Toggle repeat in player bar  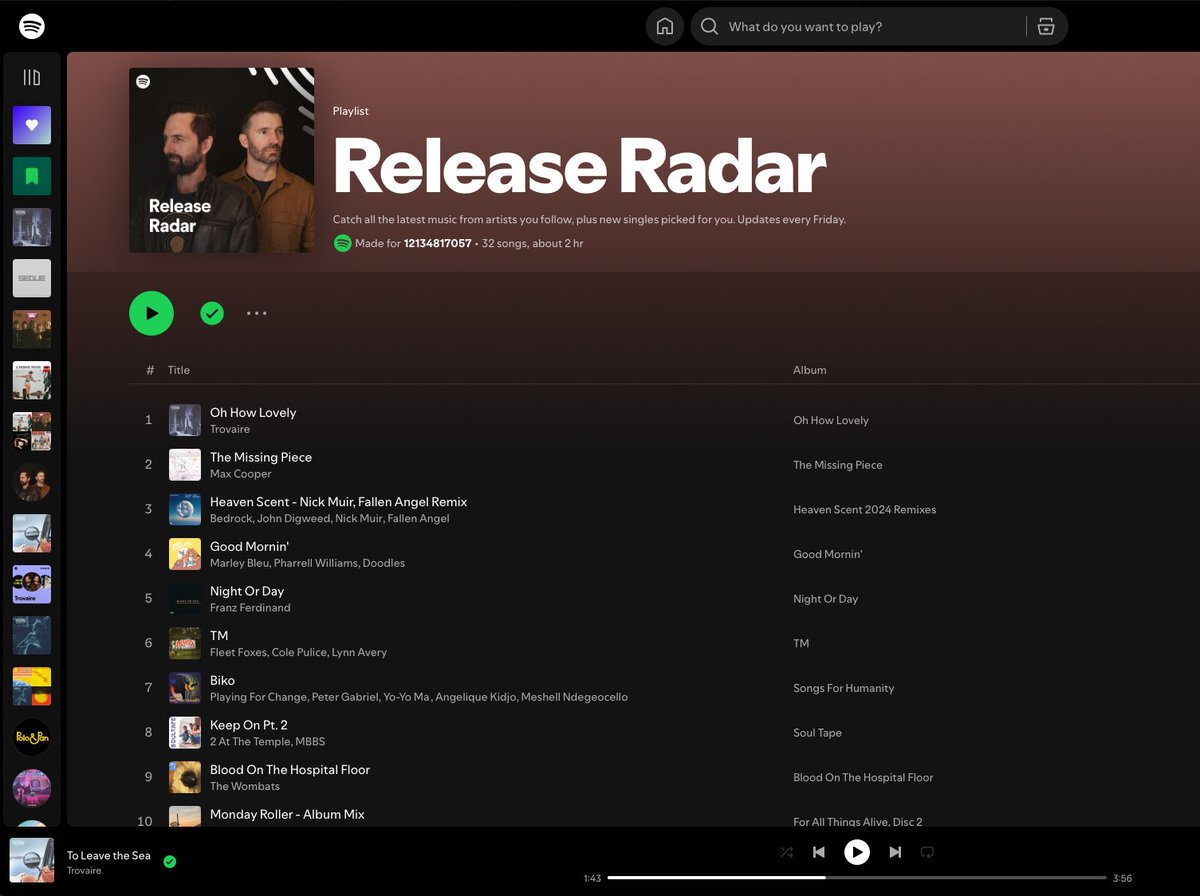[928, 852]
